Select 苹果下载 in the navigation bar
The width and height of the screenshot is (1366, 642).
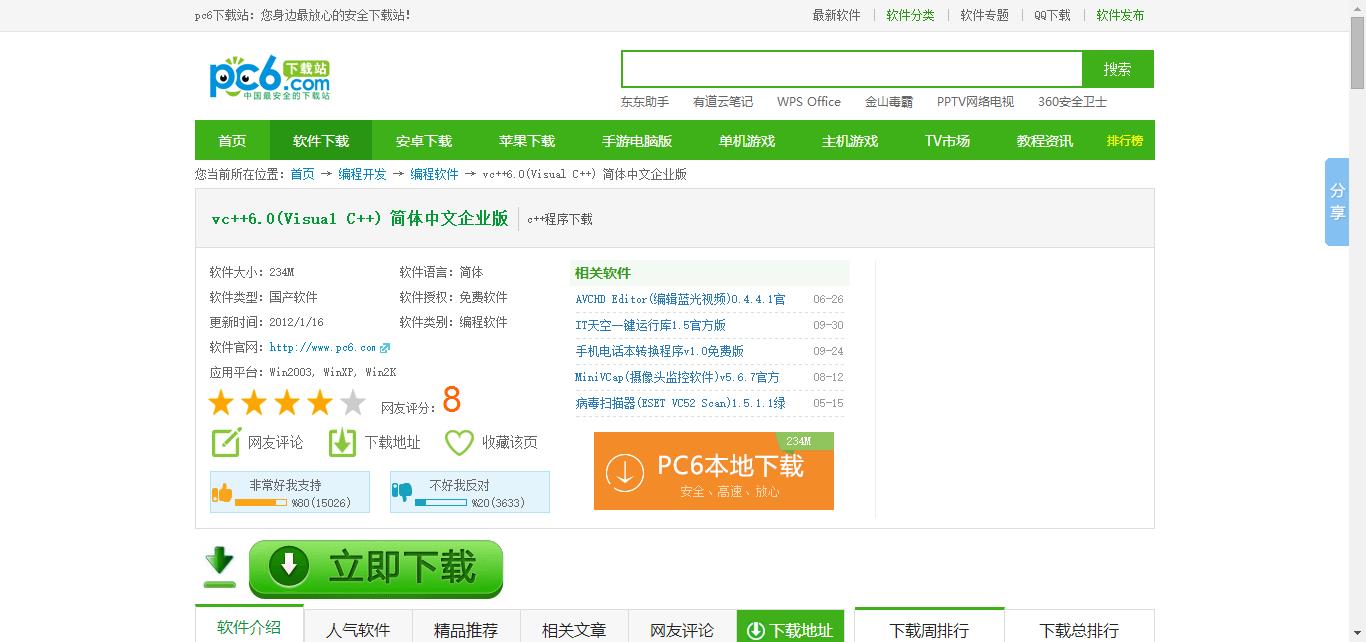(x=527, y=141)
